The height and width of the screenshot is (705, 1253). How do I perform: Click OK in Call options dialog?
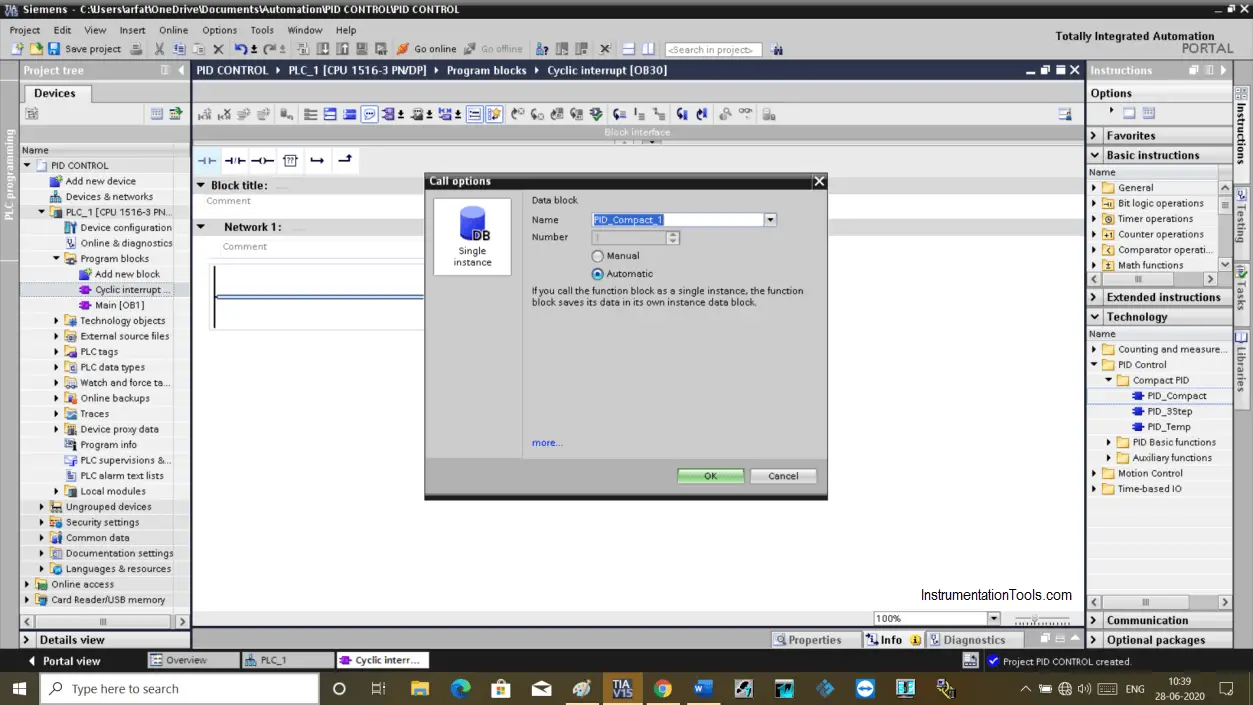(710, 476)
